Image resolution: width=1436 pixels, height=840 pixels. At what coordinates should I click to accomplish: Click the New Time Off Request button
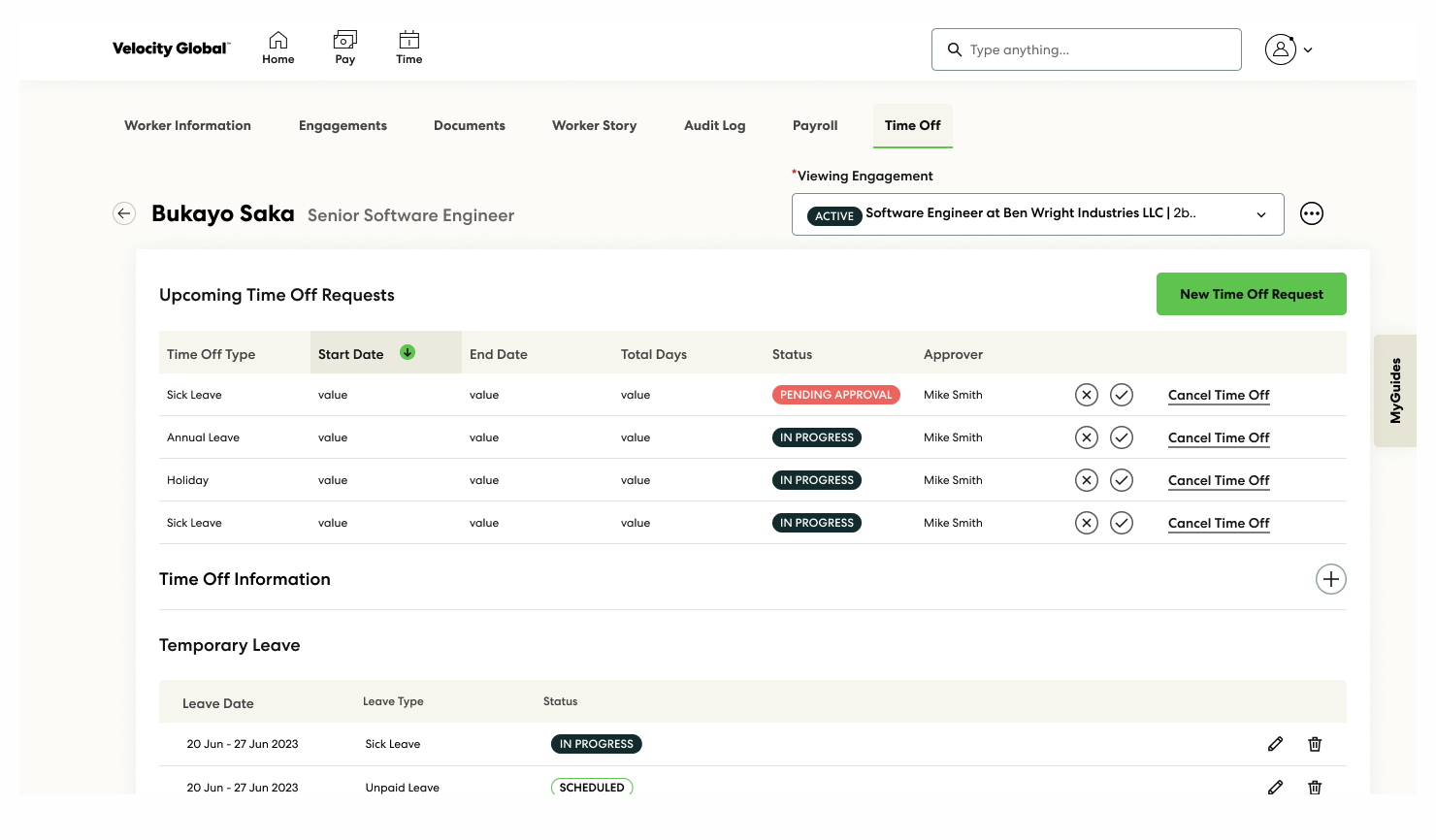pyautogui.click(x=1252, y=294)
